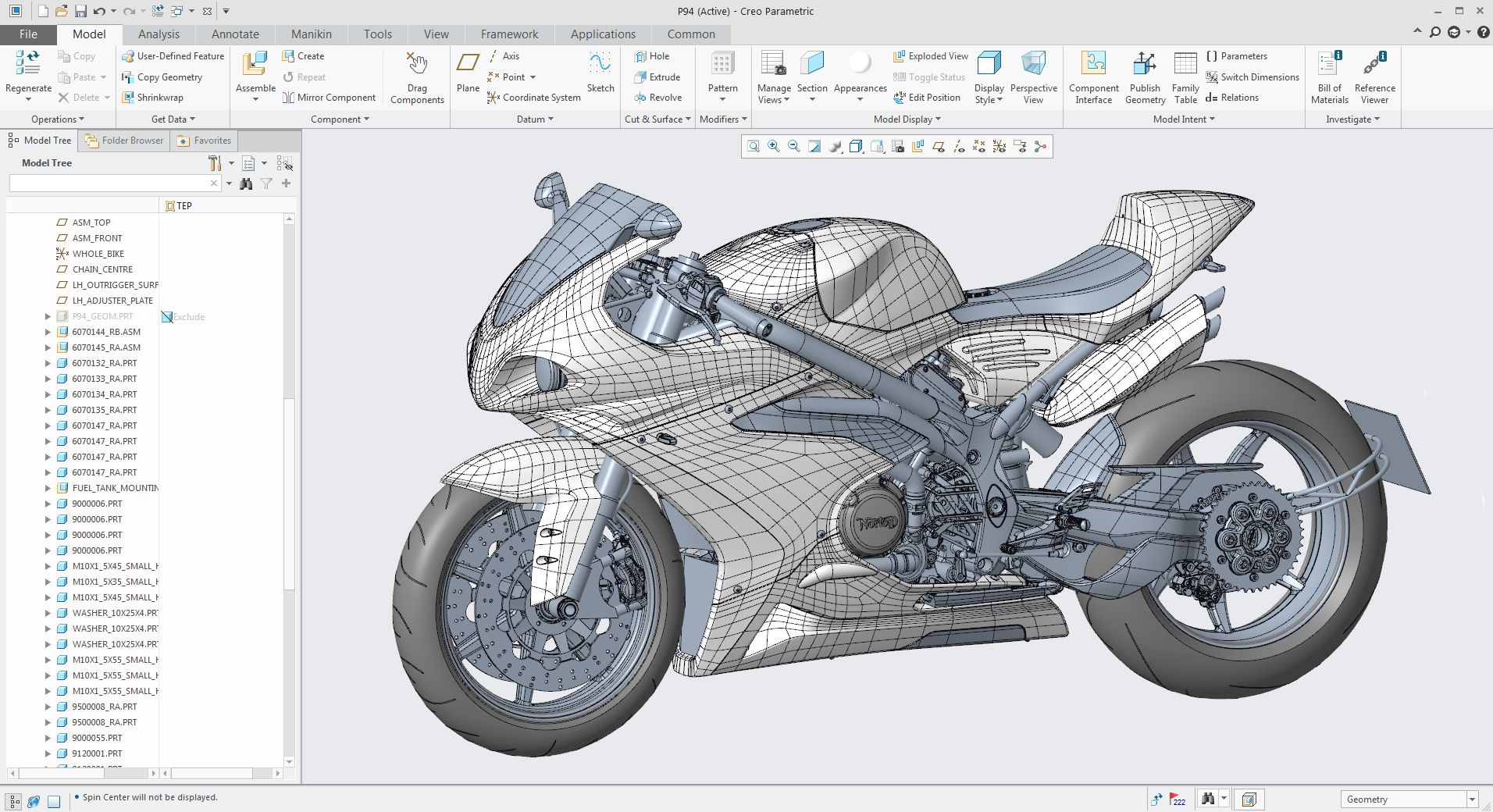Select WHOLE_BIKE in the model tree

(98, 254)
